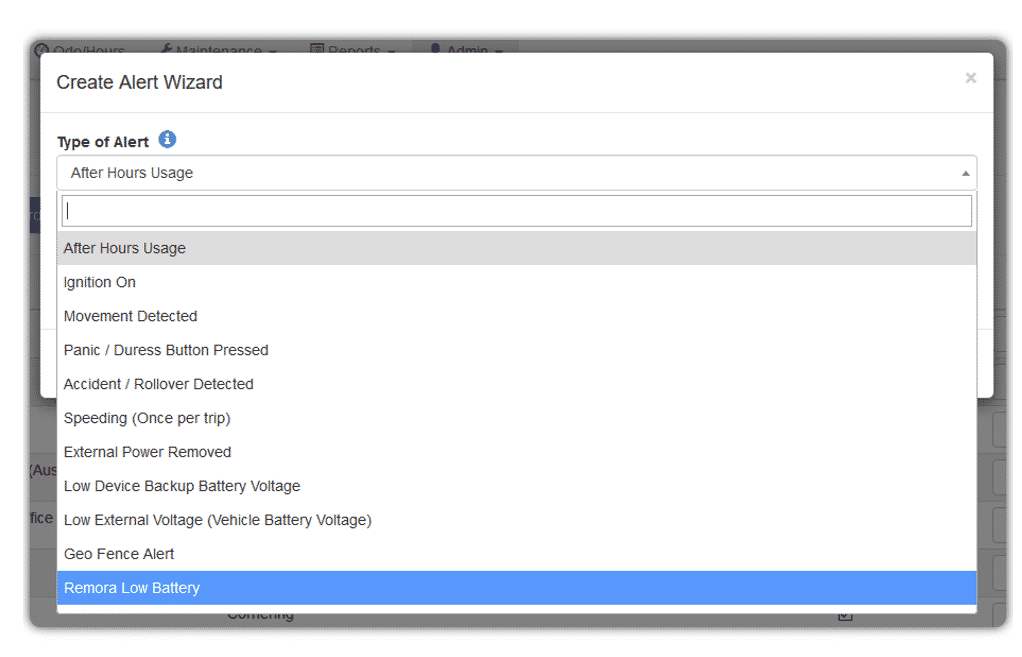Image resolution: width=1022 pixels, height=657 pixels.
Task: Collapse the Type of Alert dropdown arrow
Action: (x=965, y=173)
